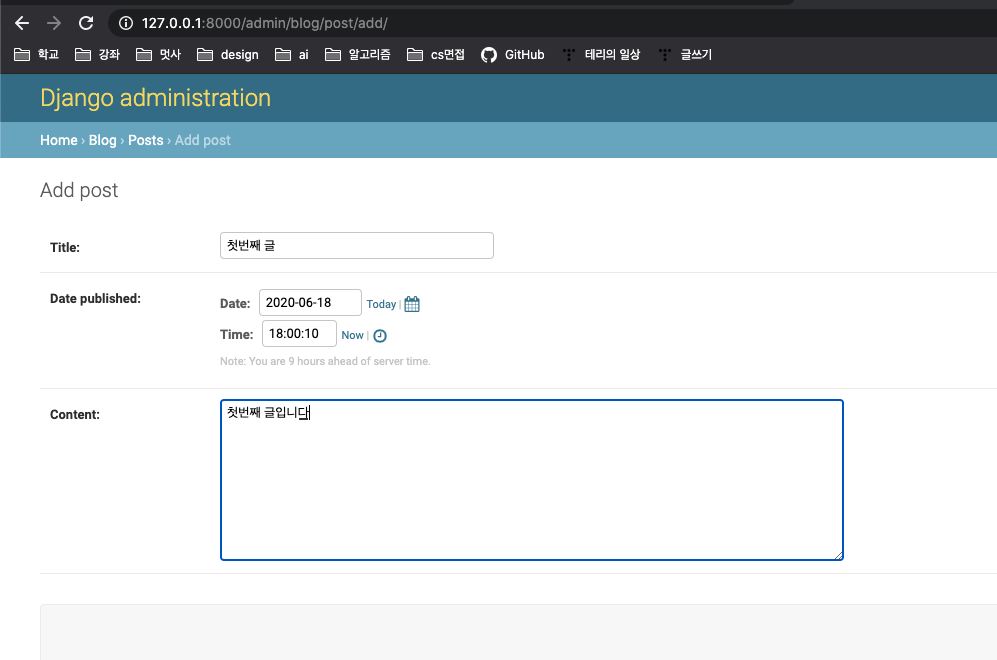Set date with the Today link

tap(381, 304)
